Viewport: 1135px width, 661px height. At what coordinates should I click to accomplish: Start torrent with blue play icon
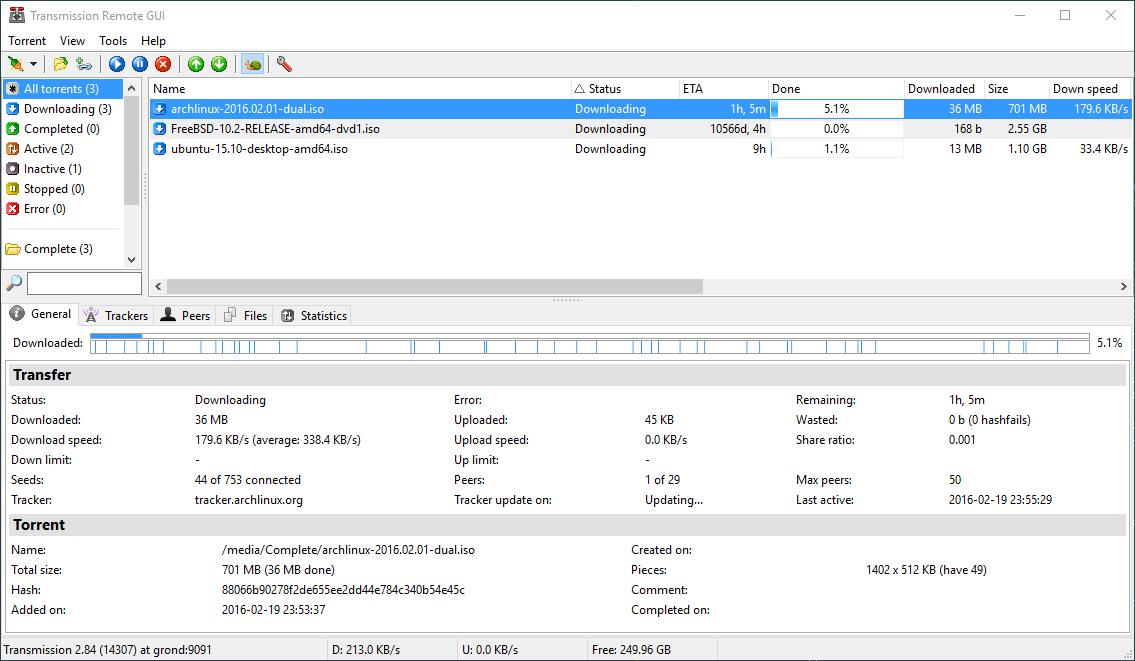[117, 64]
